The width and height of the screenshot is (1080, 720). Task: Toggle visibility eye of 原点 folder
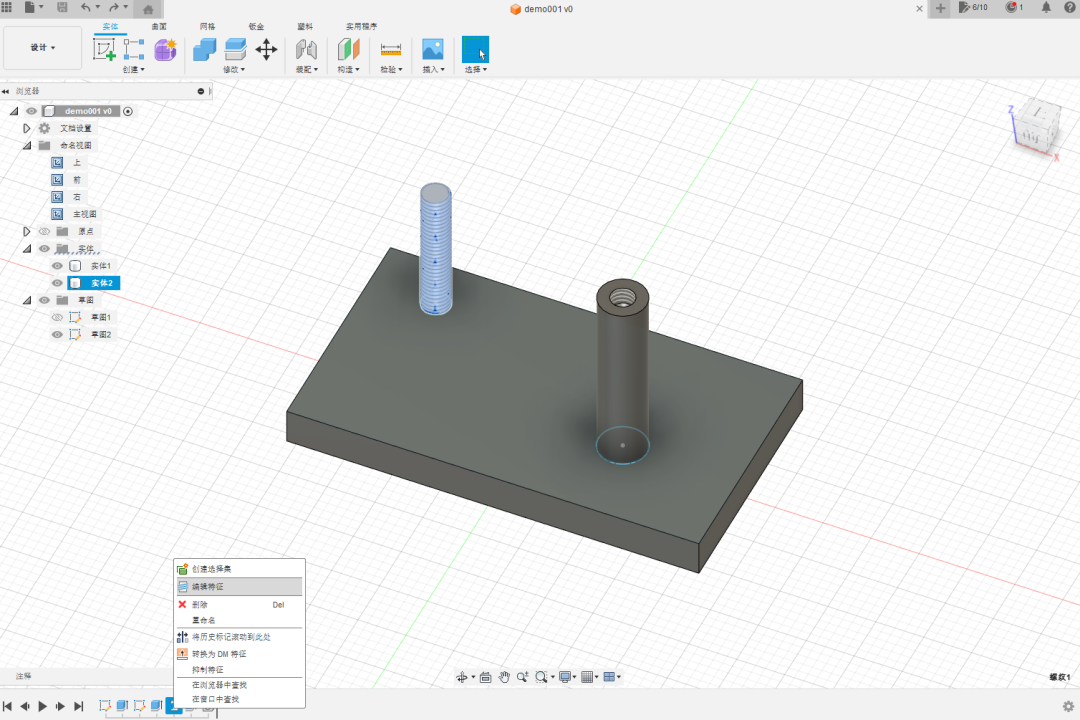(44, 232)
